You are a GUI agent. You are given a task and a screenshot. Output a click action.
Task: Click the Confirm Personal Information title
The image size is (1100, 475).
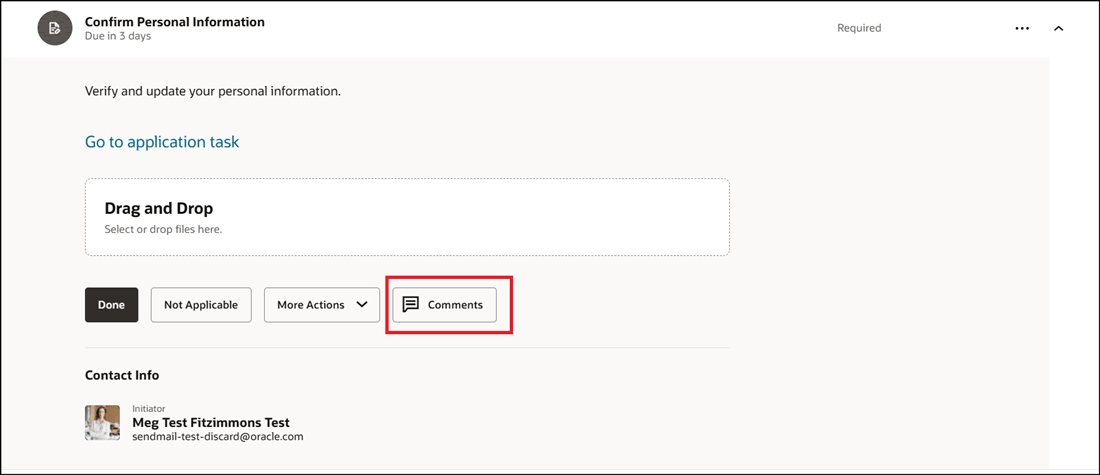[x=175, y=22]
